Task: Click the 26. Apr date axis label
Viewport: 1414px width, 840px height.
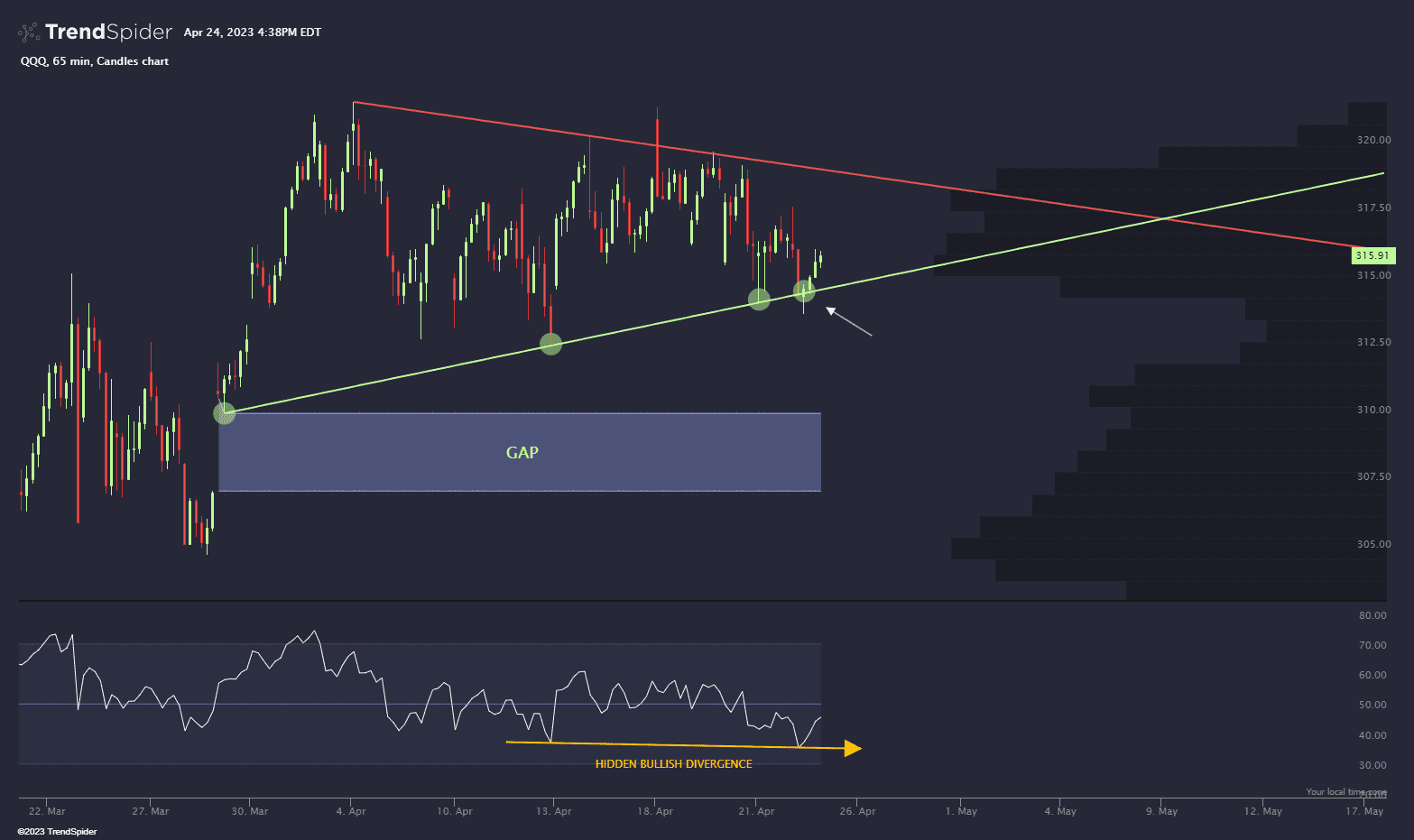Action: pos(856,811)
